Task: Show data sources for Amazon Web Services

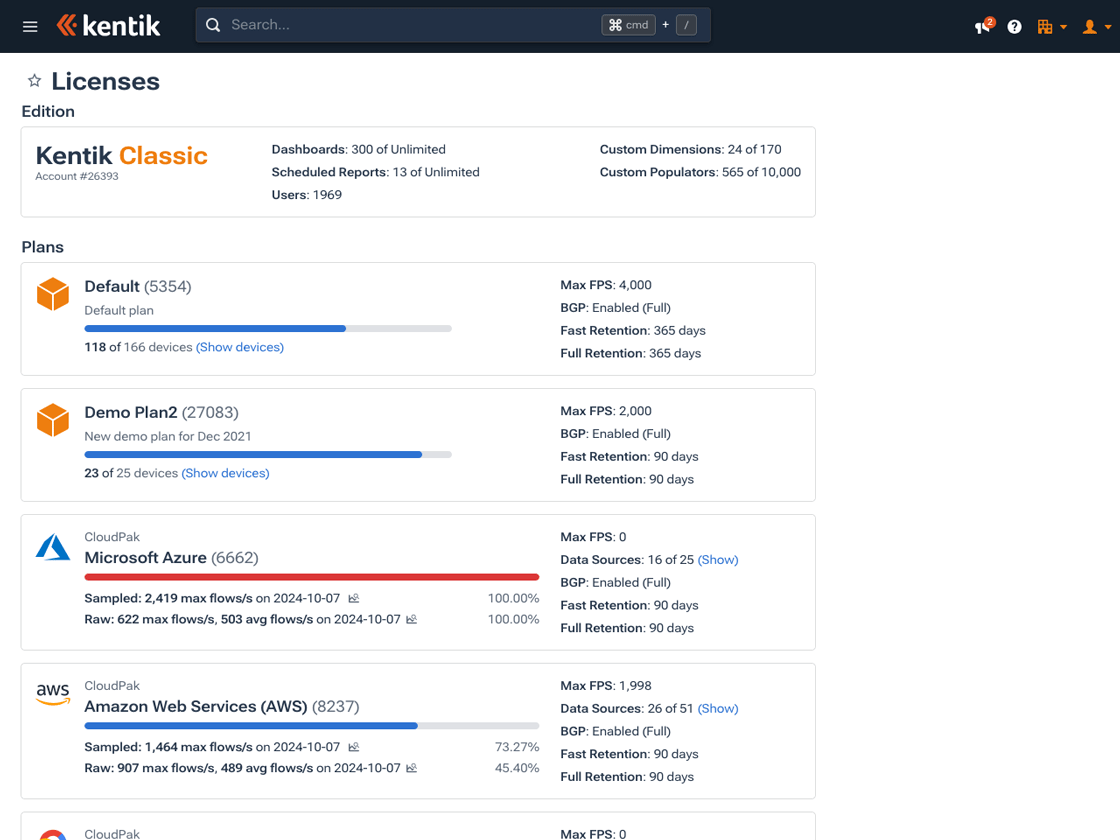Action: (718, 708)
